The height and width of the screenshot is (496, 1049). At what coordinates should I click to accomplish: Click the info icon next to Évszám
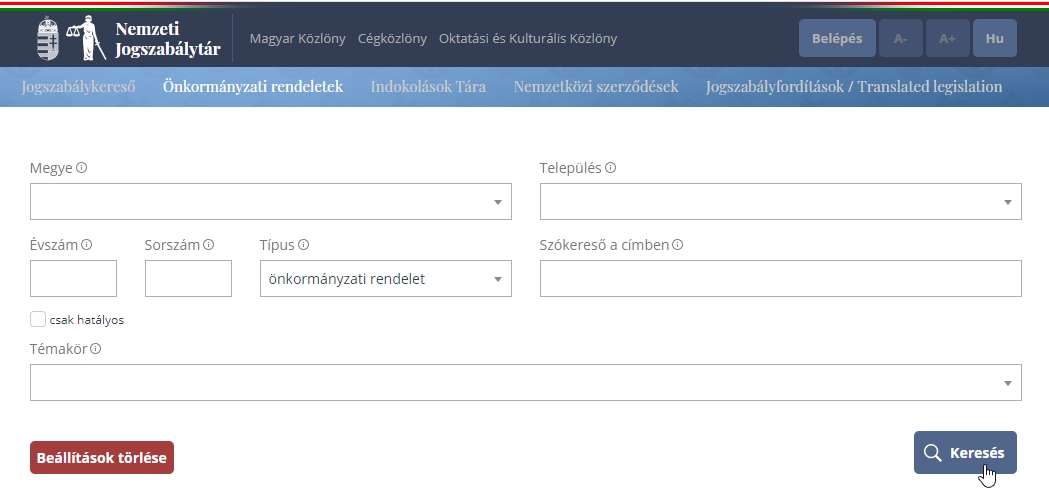click(87, 245)
